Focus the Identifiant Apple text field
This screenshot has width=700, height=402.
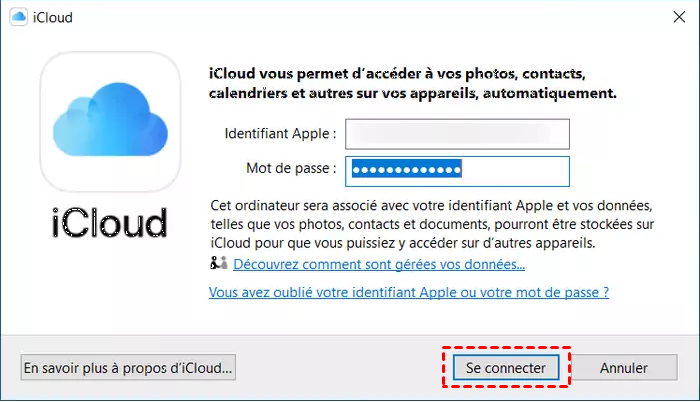[x=457, y=134]
